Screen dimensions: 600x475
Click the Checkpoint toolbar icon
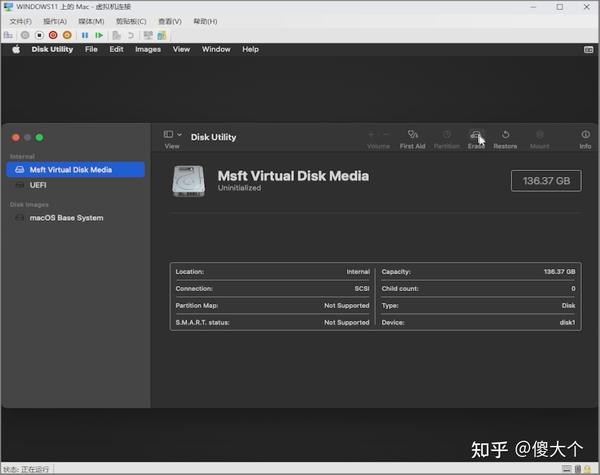tap(116, 35)
